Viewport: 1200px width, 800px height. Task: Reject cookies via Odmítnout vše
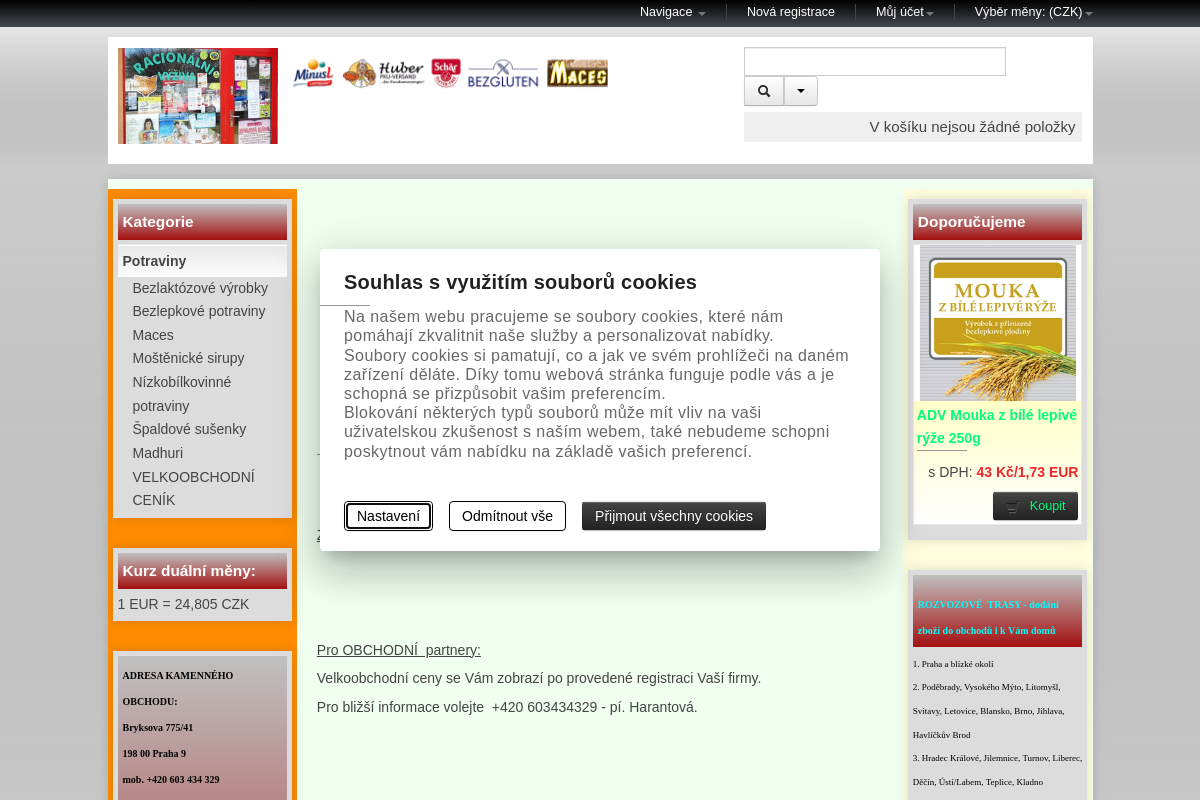tap(507, 516)
